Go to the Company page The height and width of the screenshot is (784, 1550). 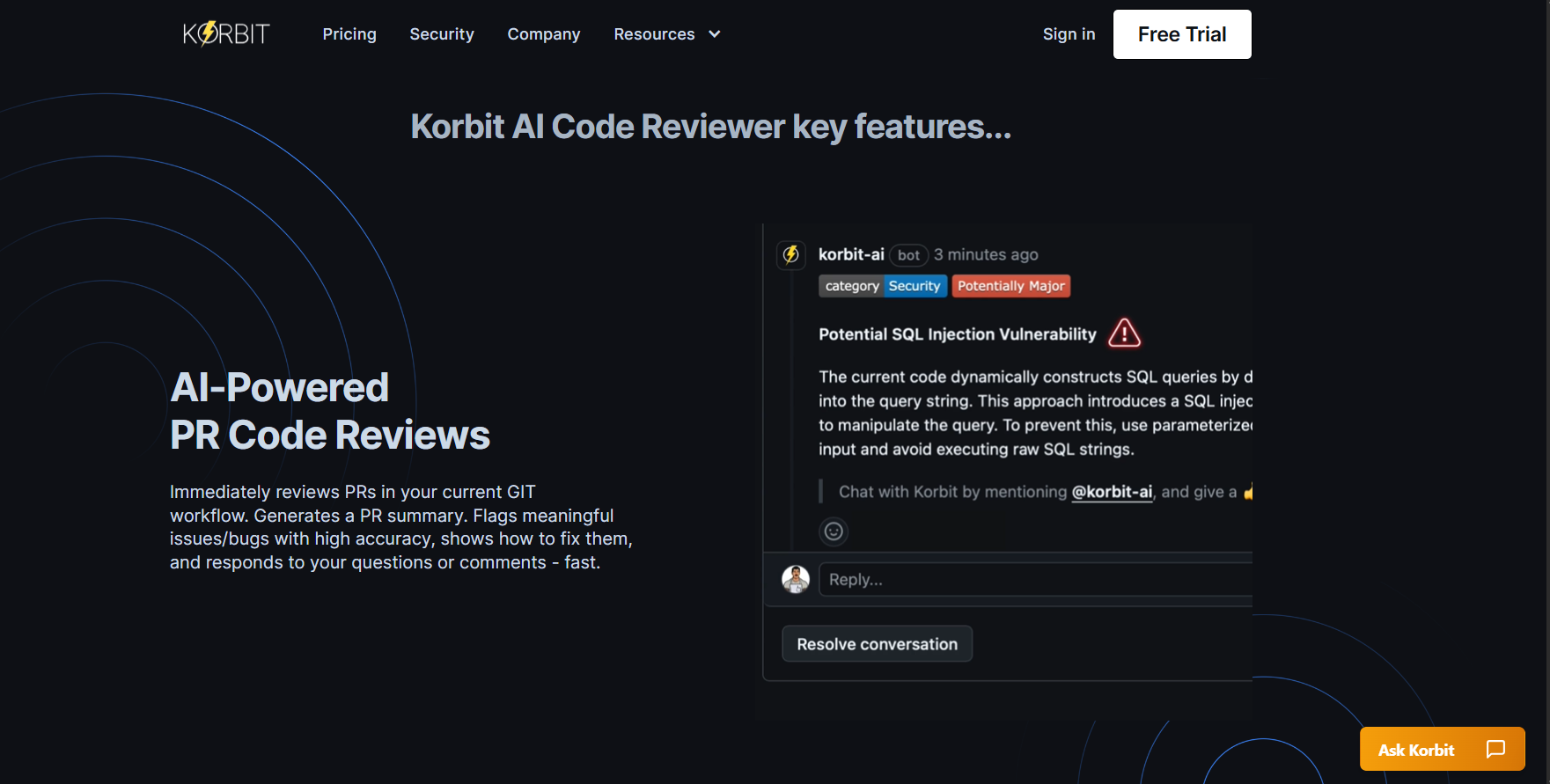click(544, 34)
